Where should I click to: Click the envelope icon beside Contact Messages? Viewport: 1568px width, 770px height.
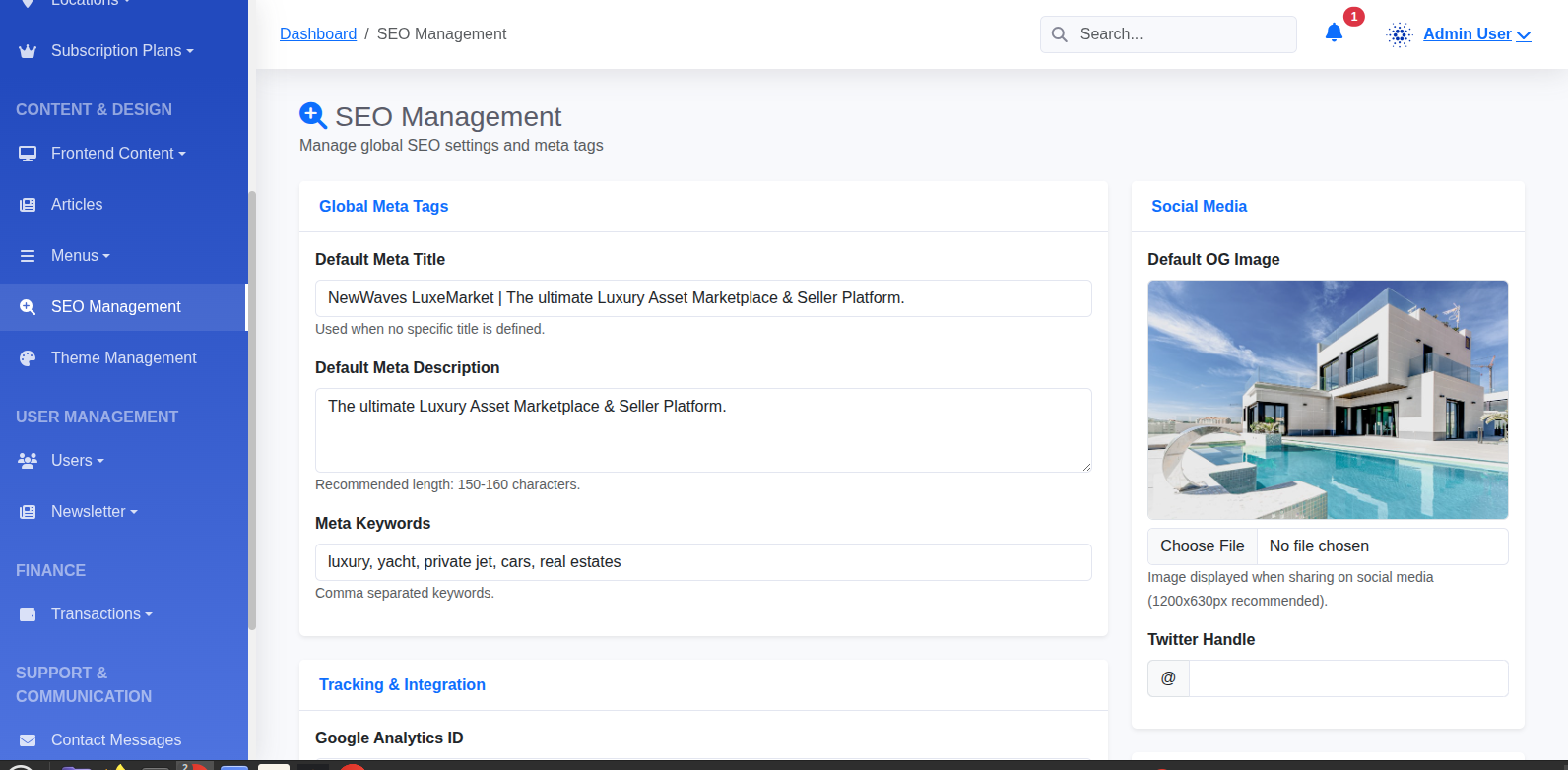click(28, 740)
